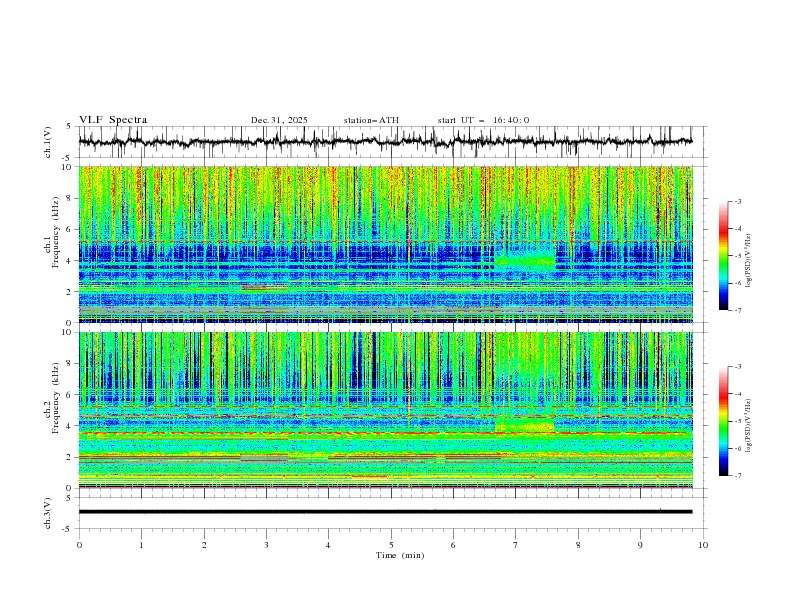Click the flat ch.3 voltage trace

(x=385, y=512)
